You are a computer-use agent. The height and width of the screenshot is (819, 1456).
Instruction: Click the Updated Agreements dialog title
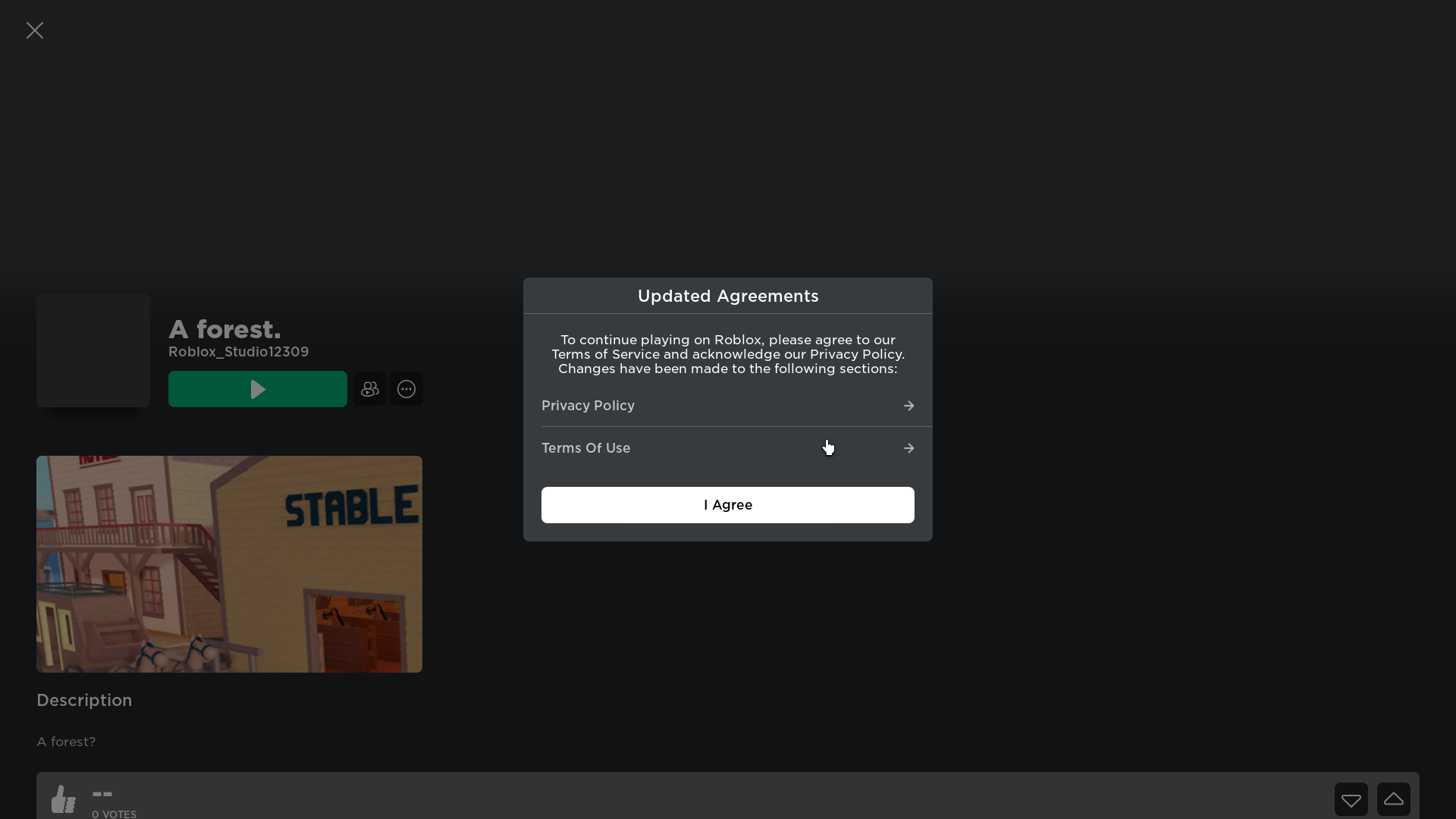[728, 296]
